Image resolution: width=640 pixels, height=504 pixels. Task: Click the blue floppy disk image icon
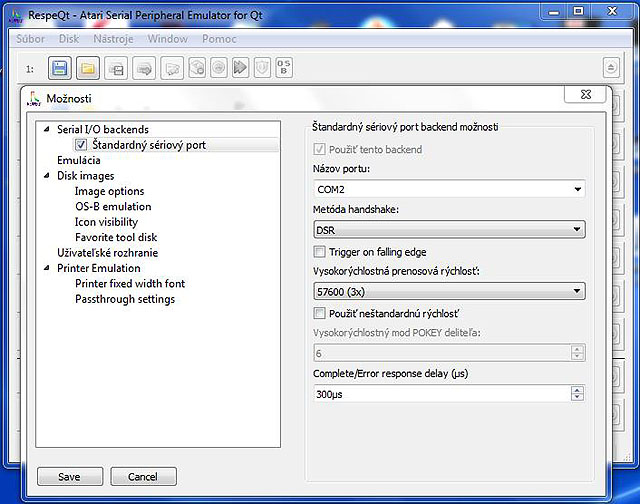[60, 68]
